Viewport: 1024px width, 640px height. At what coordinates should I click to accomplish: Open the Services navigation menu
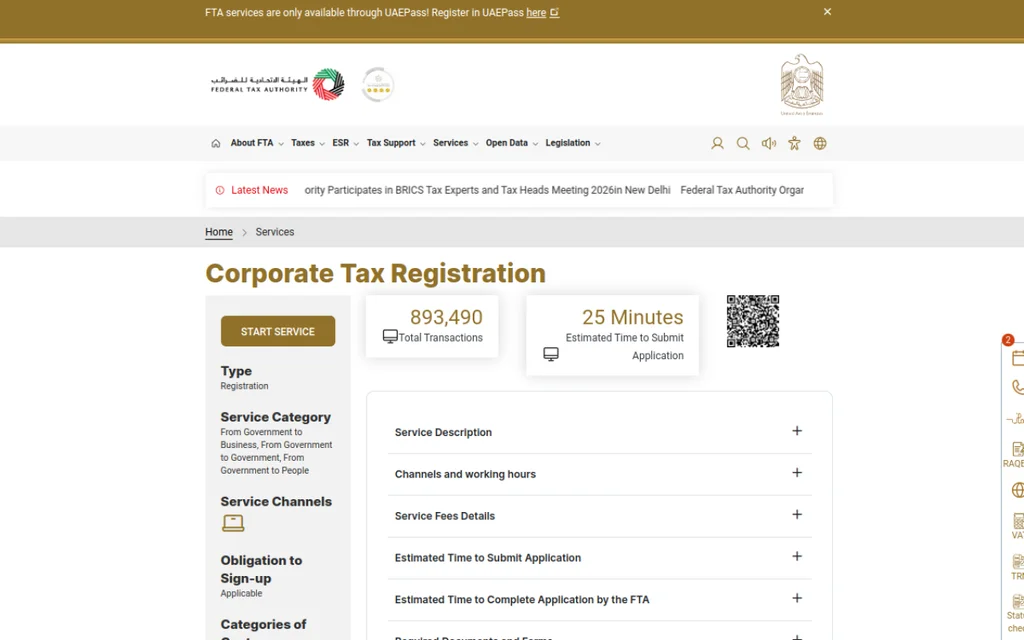pos(455,143)
